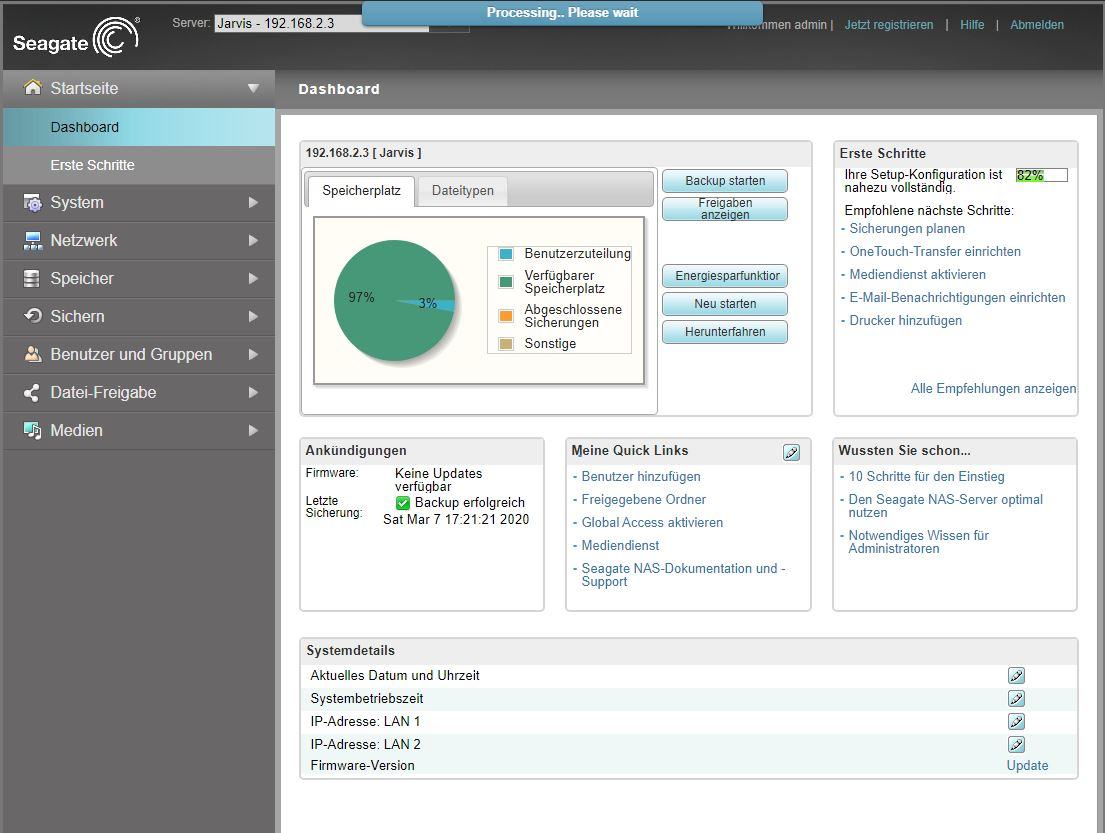Viewport: 1105px width, 833px height.
Task: Click Alle Empfehlungen anzeigen link
Action: 993,388
